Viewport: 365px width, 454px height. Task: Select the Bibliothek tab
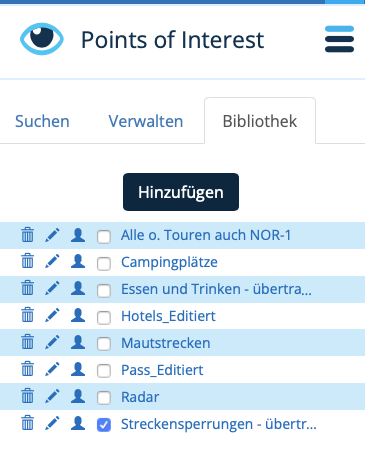[260, 121]
